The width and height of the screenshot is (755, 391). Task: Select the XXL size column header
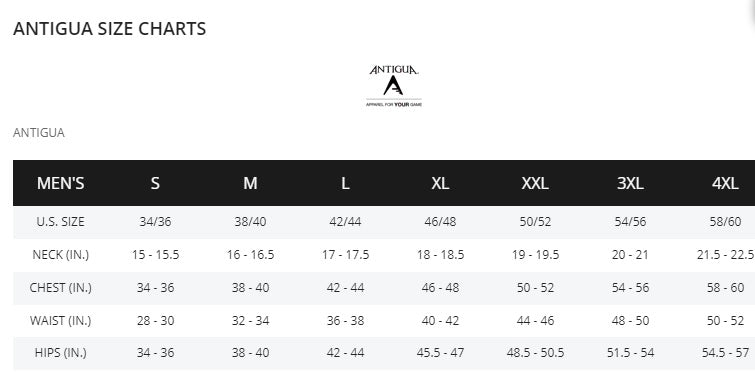535,183
